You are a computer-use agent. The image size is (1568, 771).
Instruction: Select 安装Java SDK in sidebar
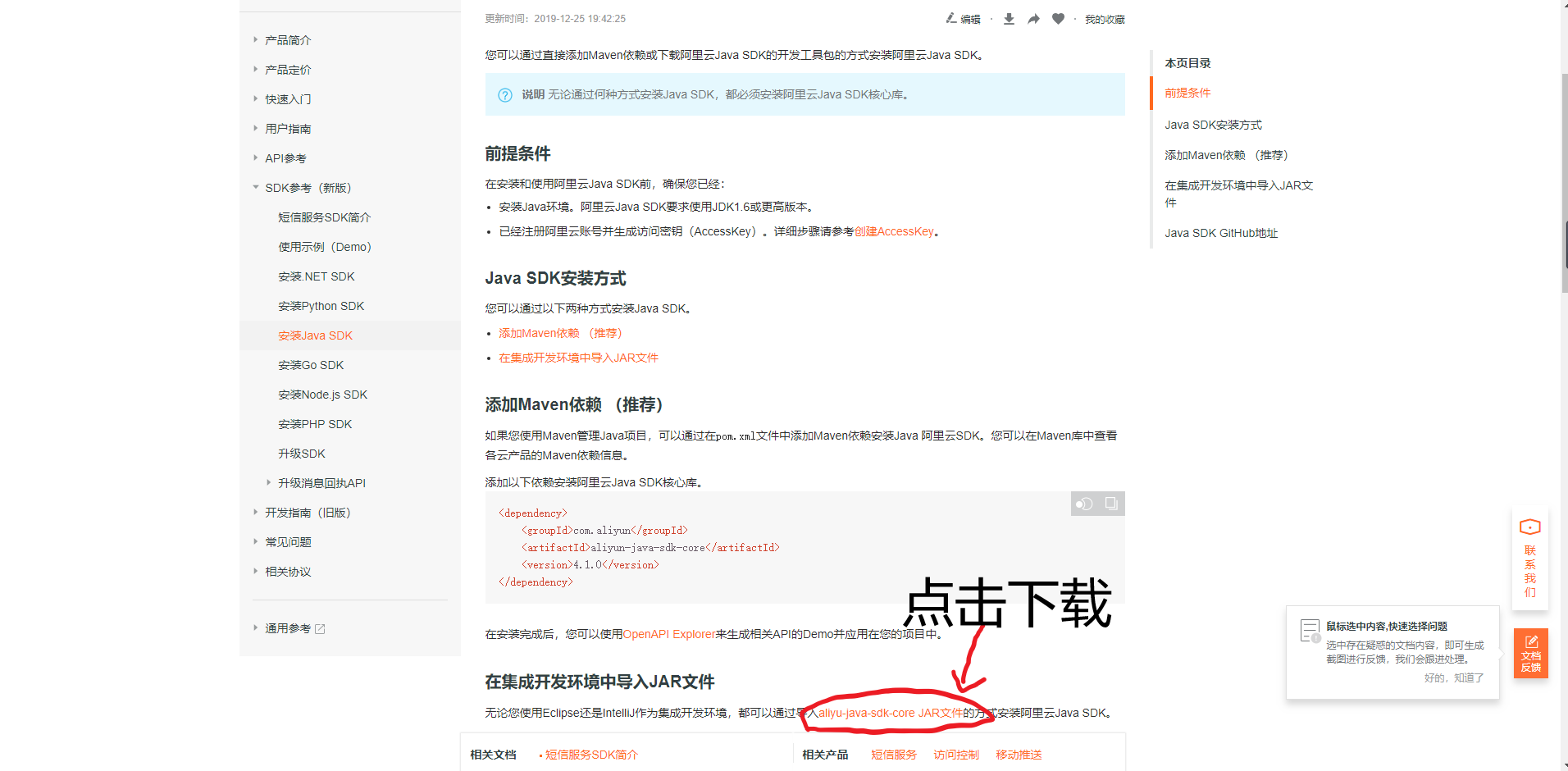coord(315,335)
